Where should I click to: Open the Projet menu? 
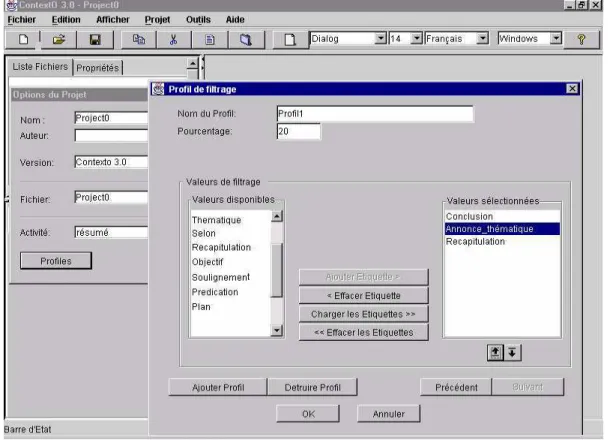pos(157,19)
